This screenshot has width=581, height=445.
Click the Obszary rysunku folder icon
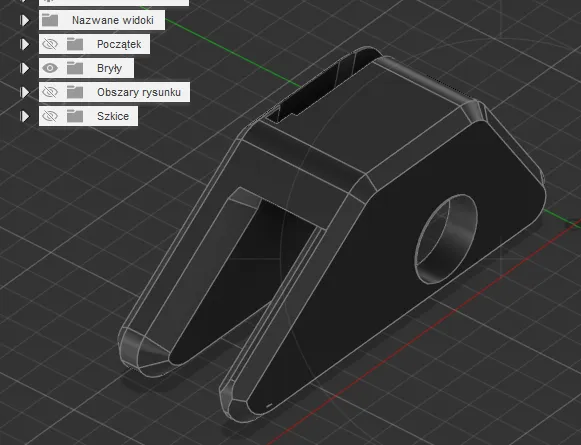tap(75, 92)
